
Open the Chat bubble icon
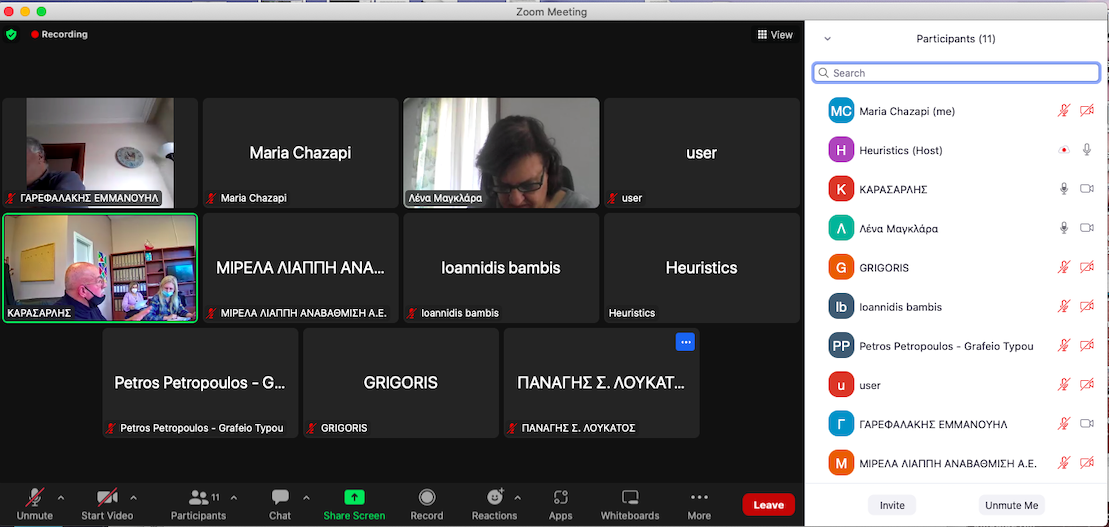(280, 497)
